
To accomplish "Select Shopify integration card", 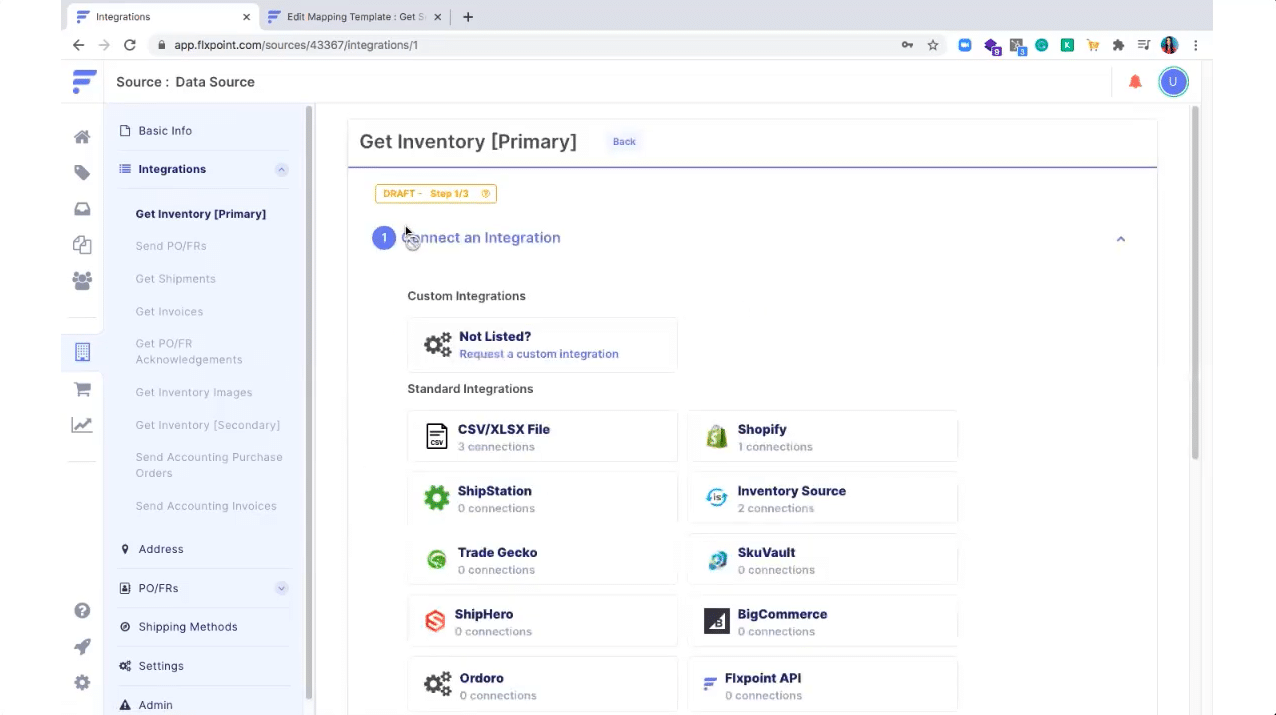I will click(822, 437).
